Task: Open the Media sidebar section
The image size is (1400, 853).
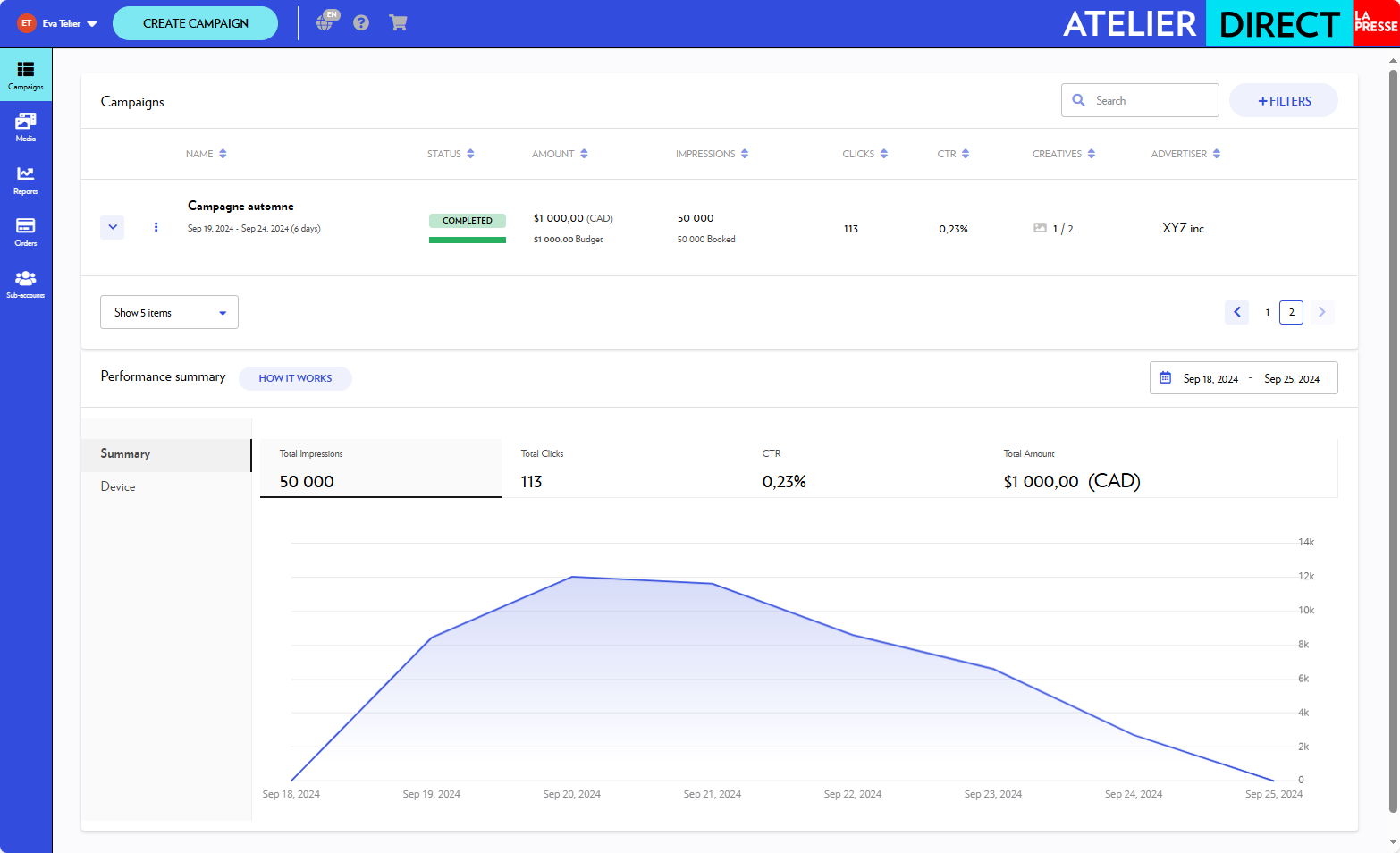Action: coord(25,127)
